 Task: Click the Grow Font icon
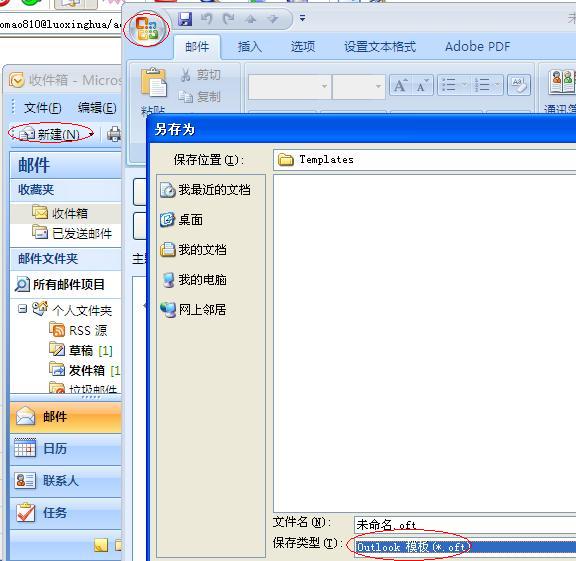coord(401,86)
